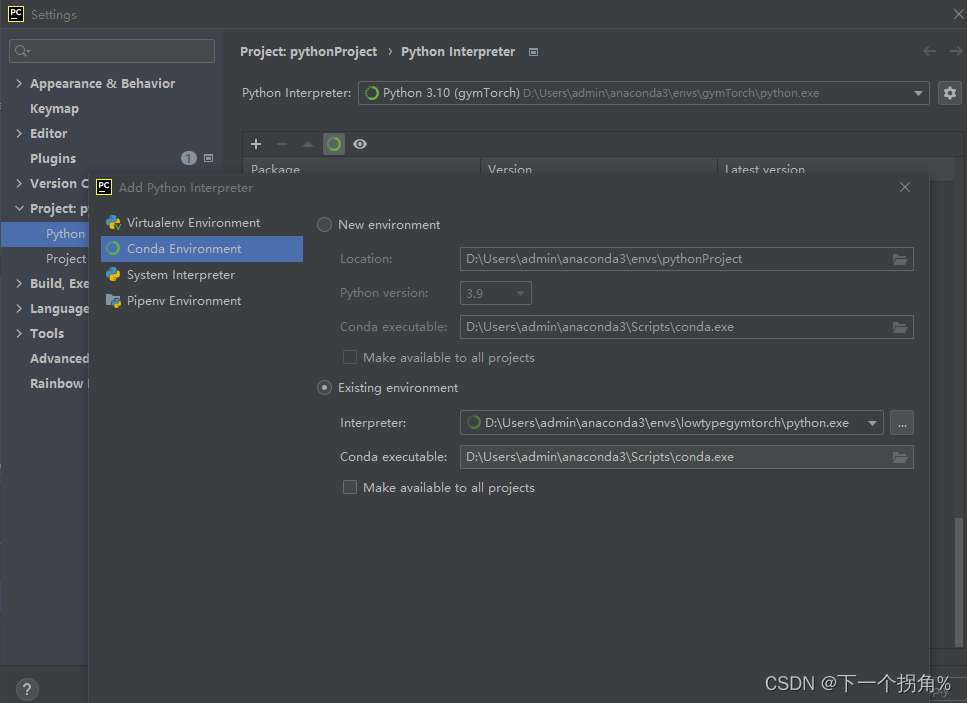Select the Existing environment radio button
Image resolution: width=967 pixels, height=703 pixels.
[324, 388]
